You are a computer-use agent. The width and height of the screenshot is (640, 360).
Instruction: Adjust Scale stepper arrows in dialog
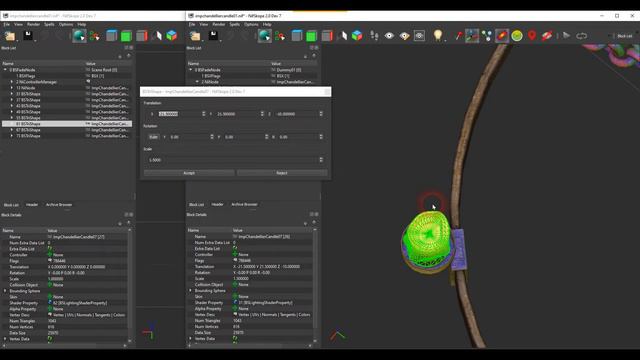click(321, 160)
